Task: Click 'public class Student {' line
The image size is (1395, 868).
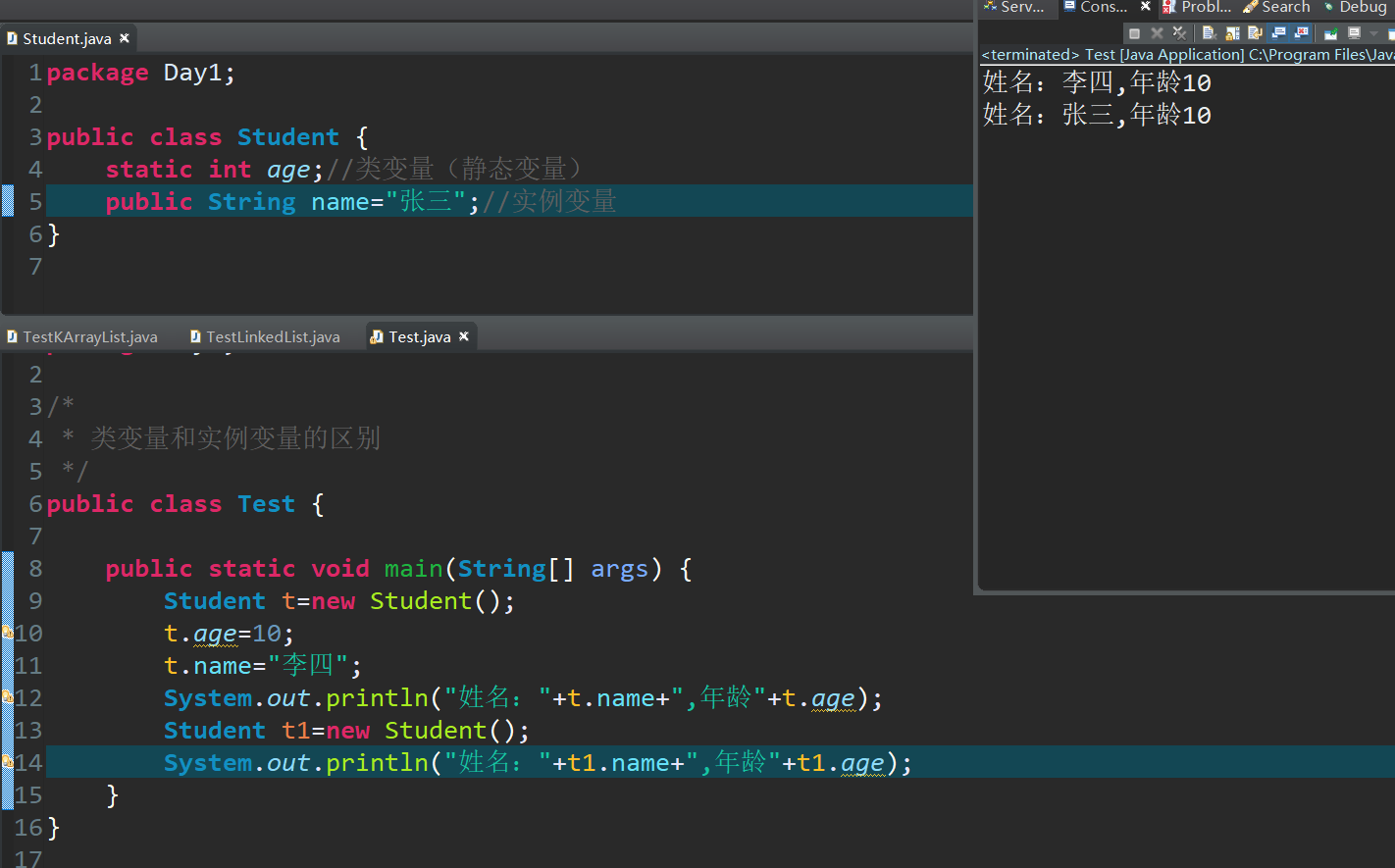Action: tap(207, 137)
